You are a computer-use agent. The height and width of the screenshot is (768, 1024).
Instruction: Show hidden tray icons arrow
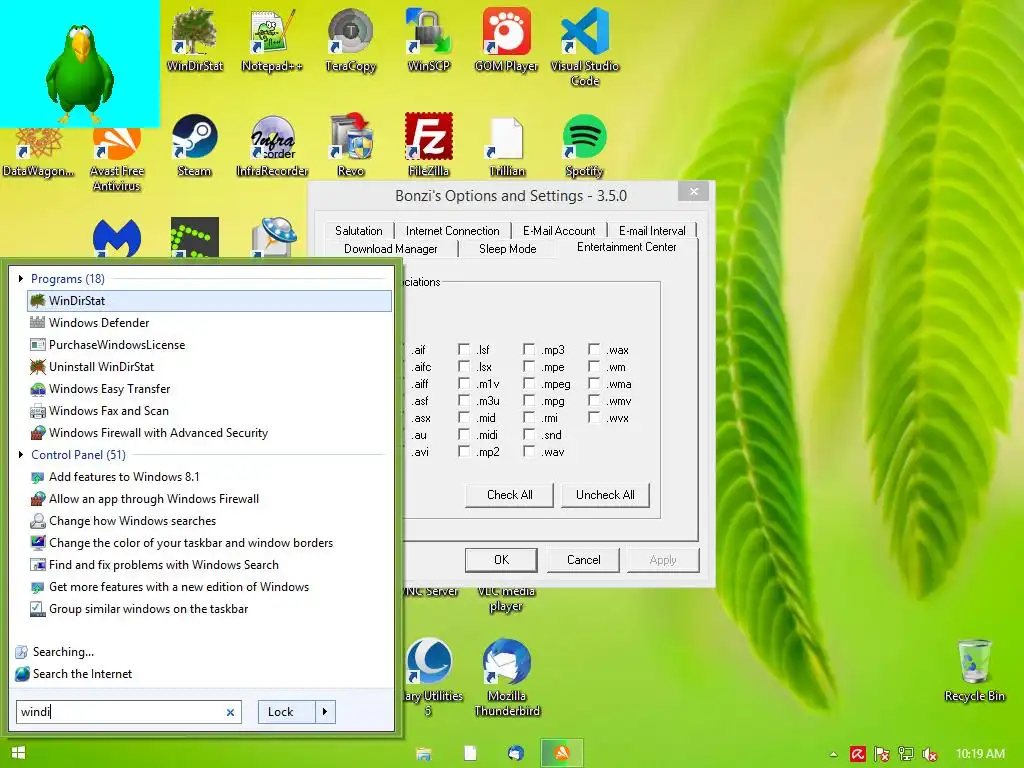(x=833, y=754)
